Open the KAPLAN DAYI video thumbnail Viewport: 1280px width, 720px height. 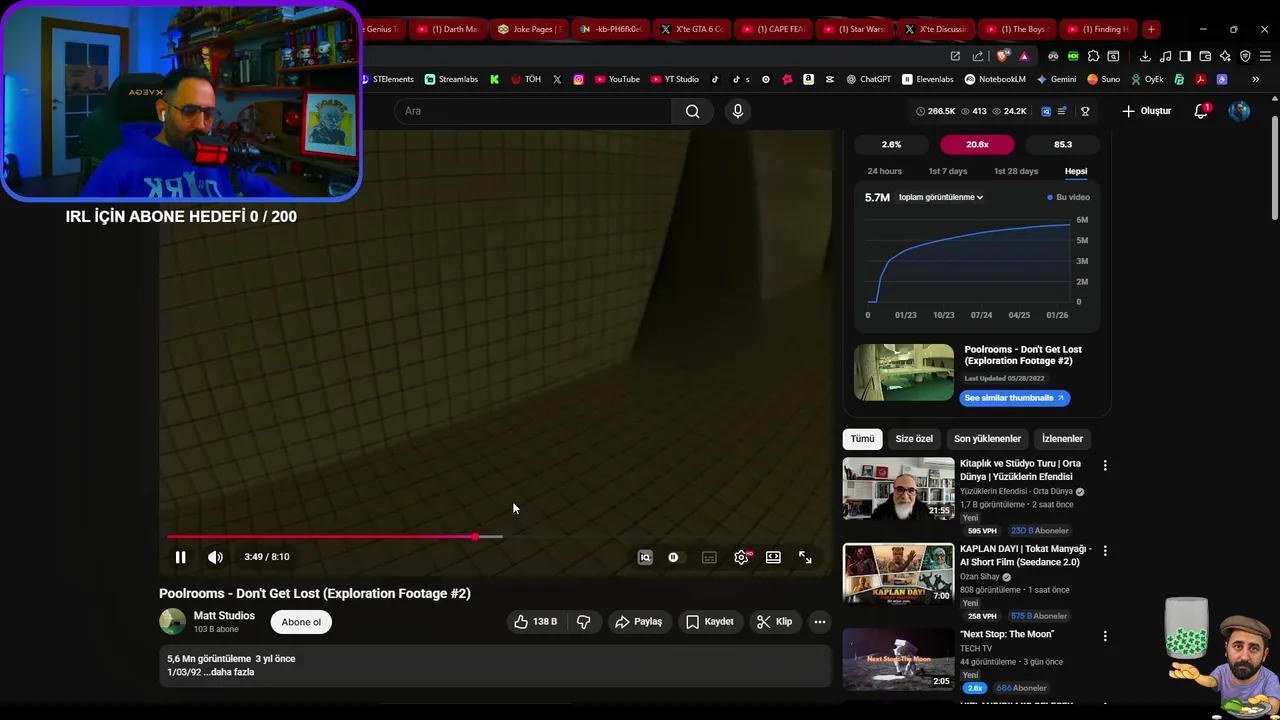point(899,574)
